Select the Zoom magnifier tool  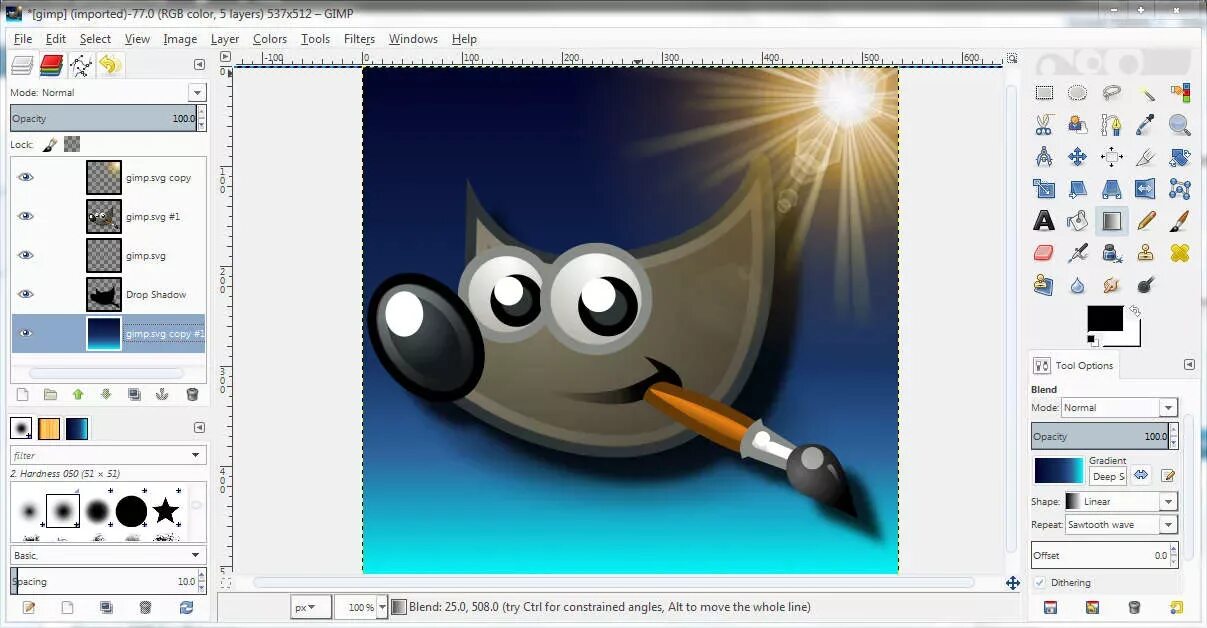pos(1180,125)
